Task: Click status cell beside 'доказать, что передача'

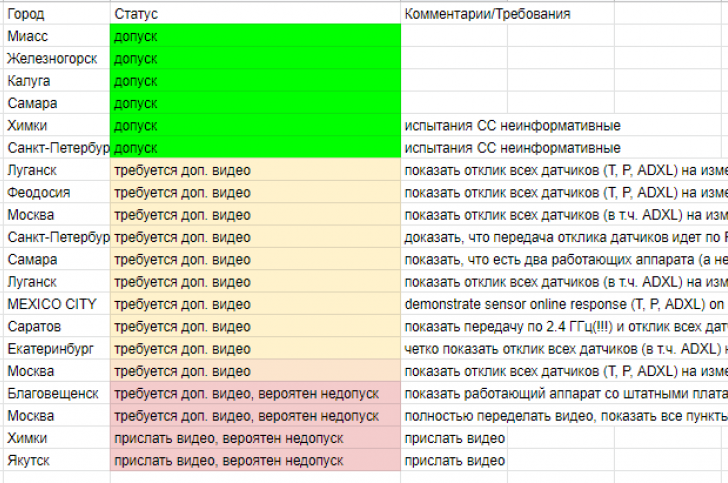Action: (x=255, y=237)
